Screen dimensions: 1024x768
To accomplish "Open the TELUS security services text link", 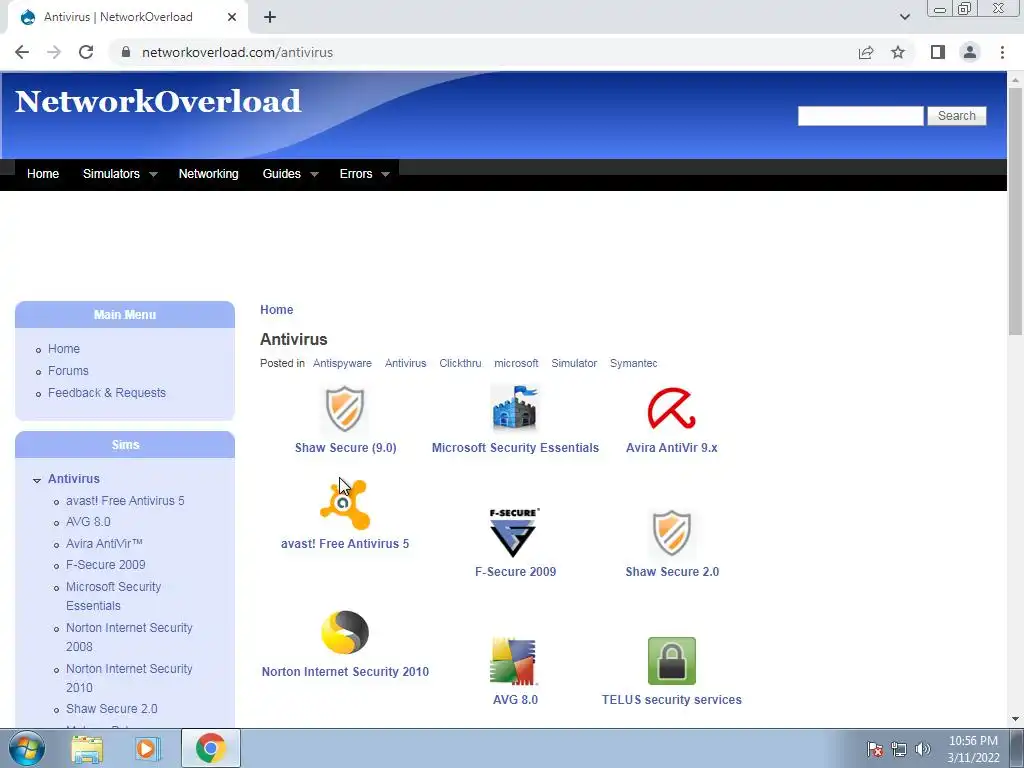I will tap(671, 699).
